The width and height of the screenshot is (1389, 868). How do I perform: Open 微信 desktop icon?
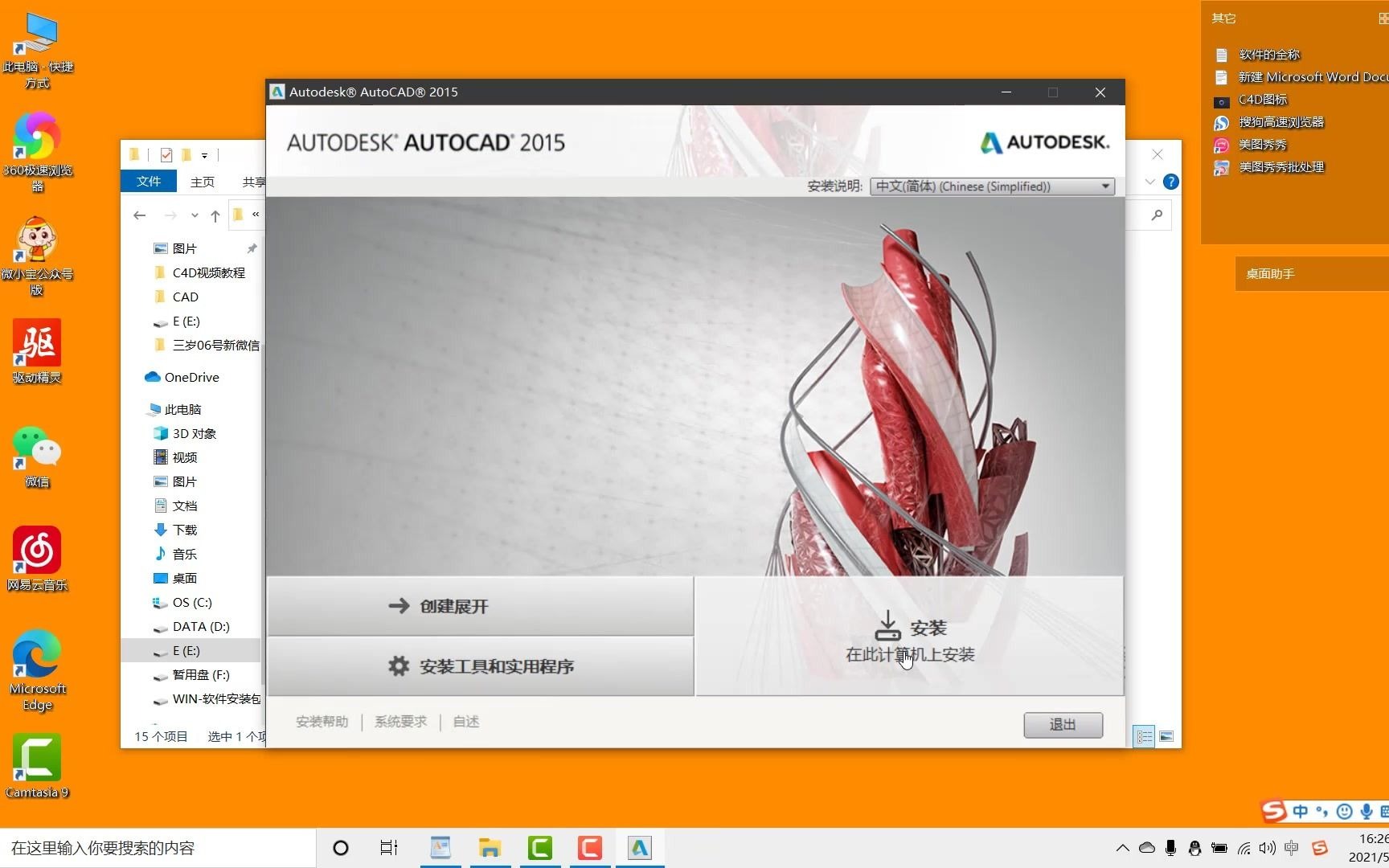pos(37,457)
